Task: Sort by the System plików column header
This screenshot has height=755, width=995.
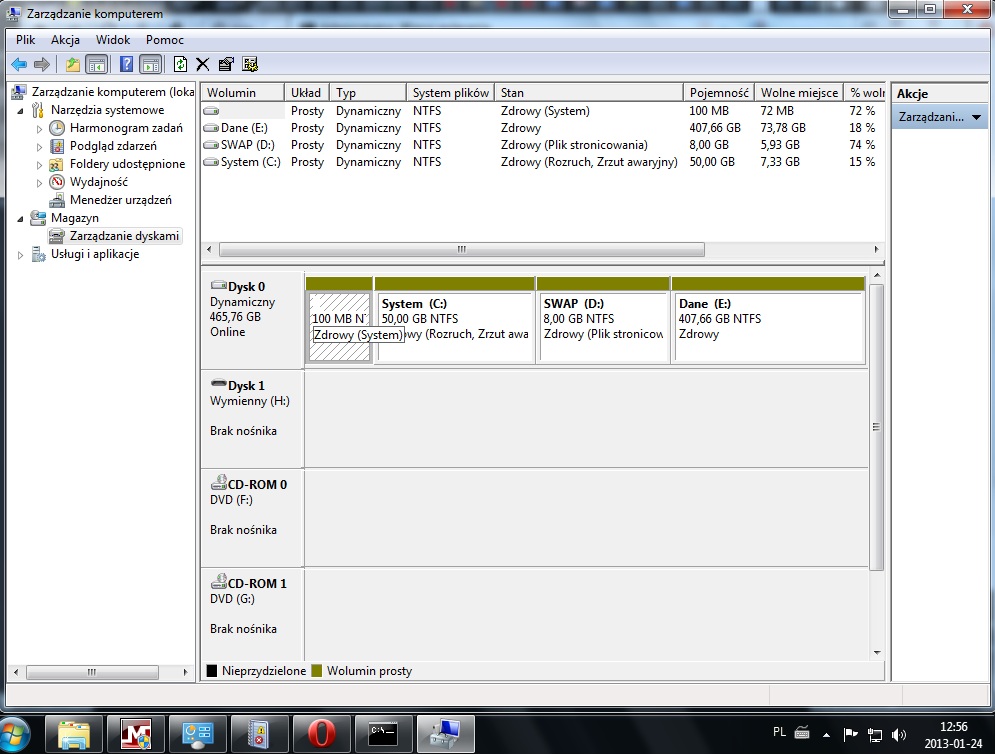Action: [x=450, y=93]
